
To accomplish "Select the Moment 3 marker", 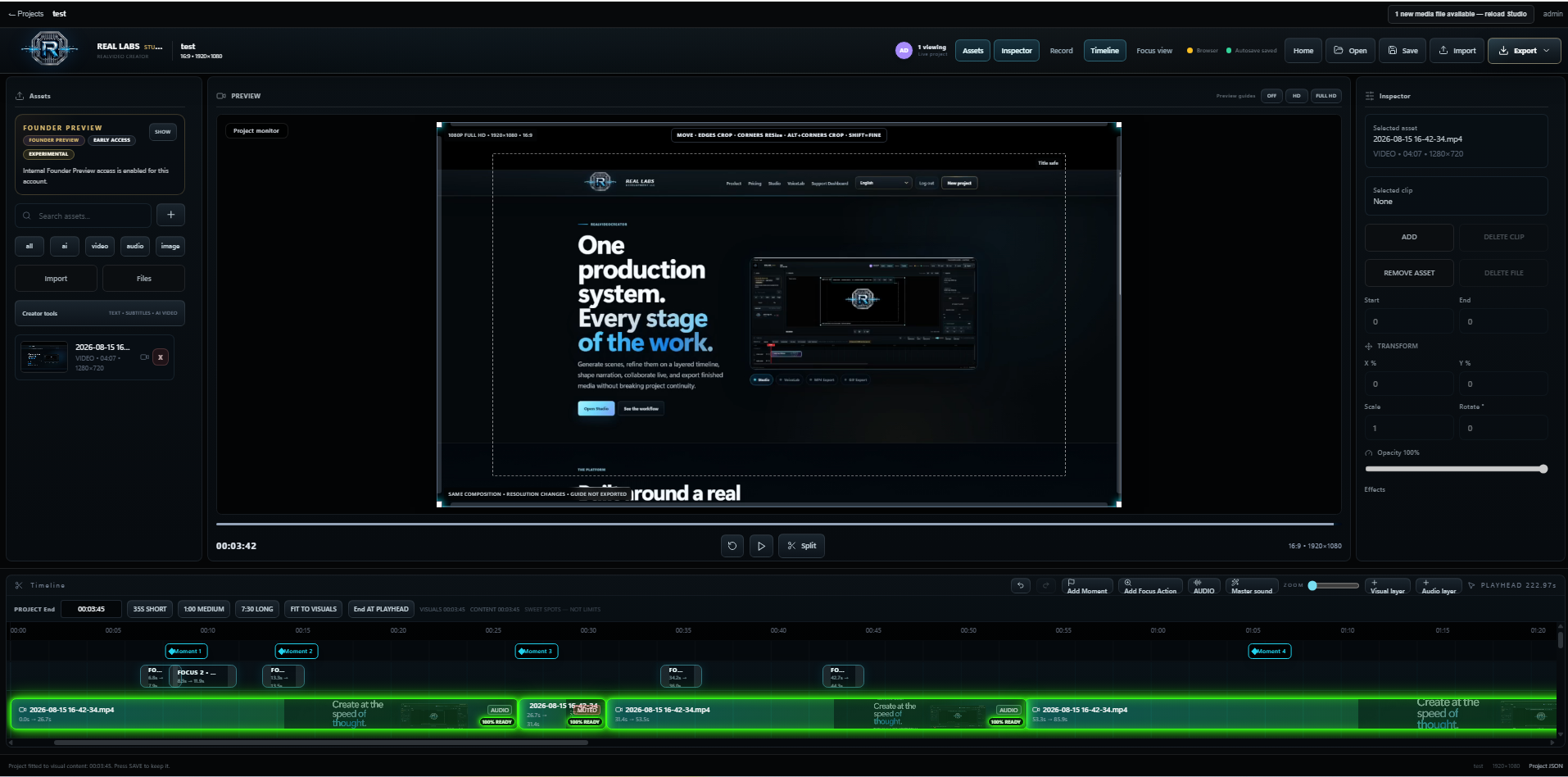I will (537, 651).
